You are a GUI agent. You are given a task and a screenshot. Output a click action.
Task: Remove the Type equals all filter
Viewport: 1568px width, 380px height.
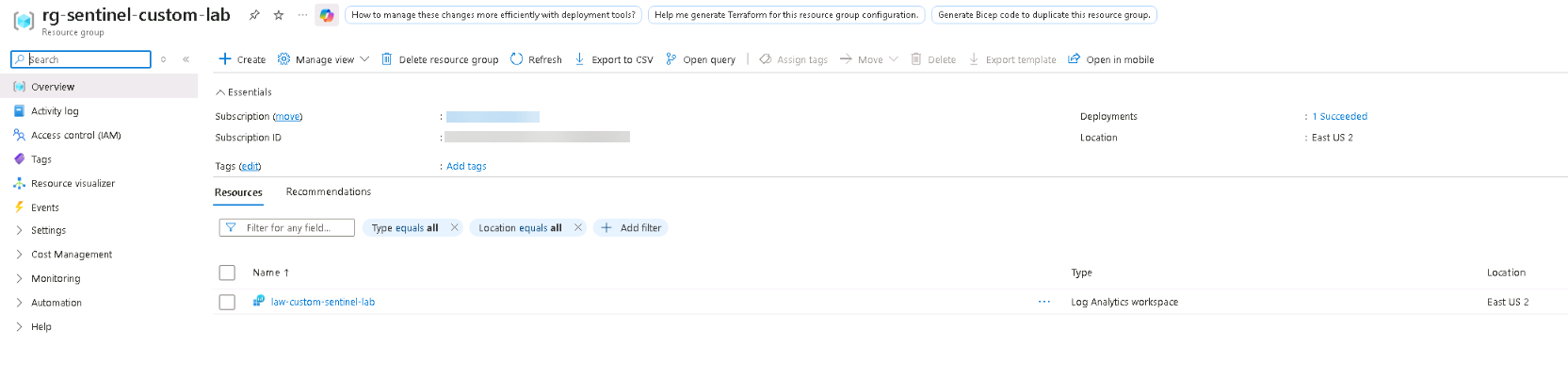pyautogui.click(x=454, y=227)
